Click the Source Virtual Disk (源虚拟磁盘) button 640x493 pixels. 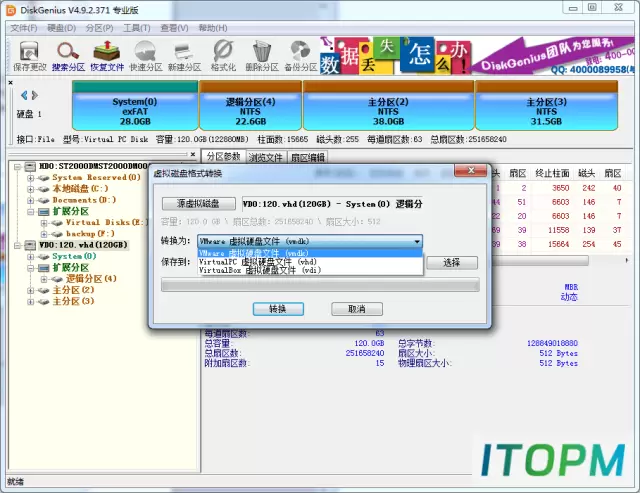point(198,203)
